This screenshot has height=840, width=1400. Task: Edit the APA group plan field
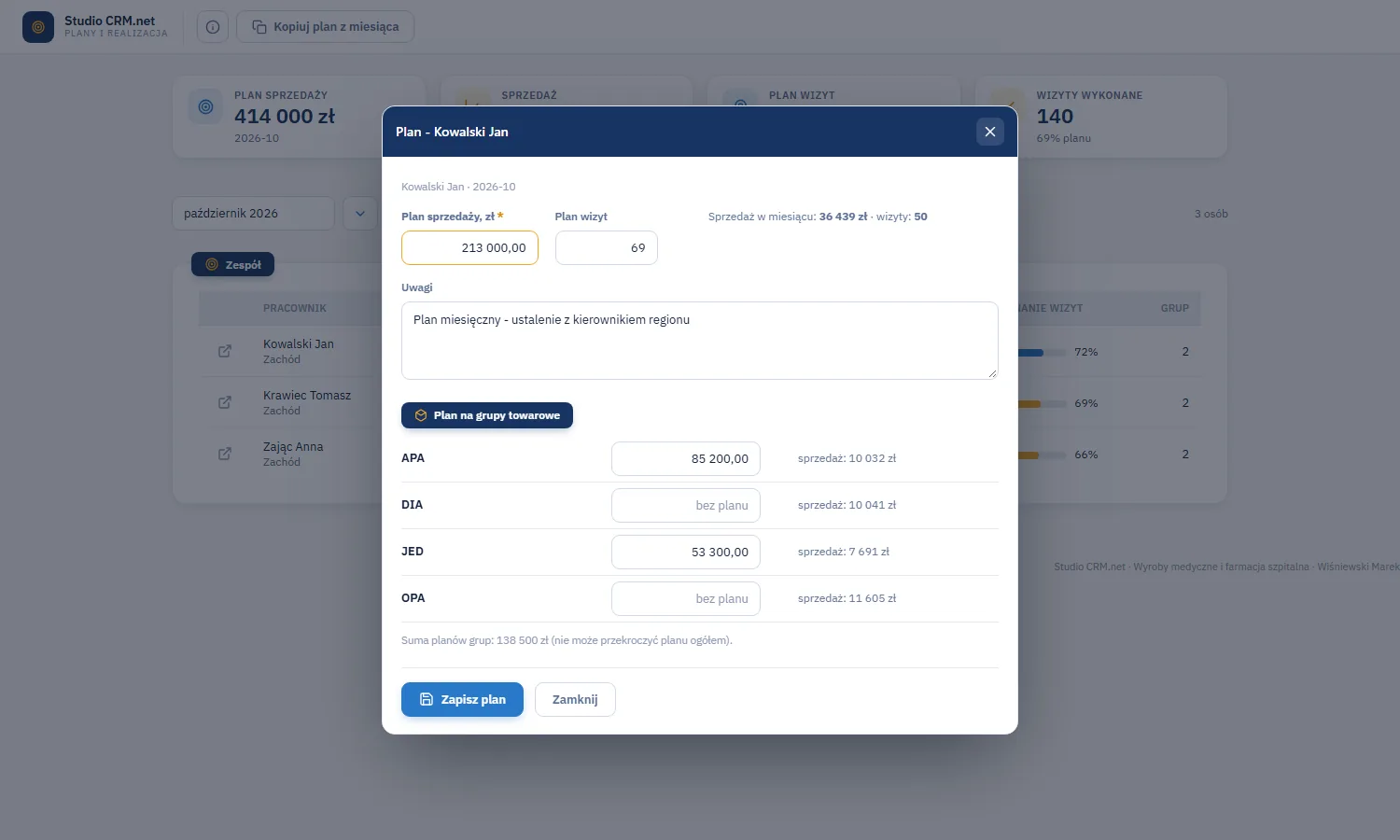(686, 459)
